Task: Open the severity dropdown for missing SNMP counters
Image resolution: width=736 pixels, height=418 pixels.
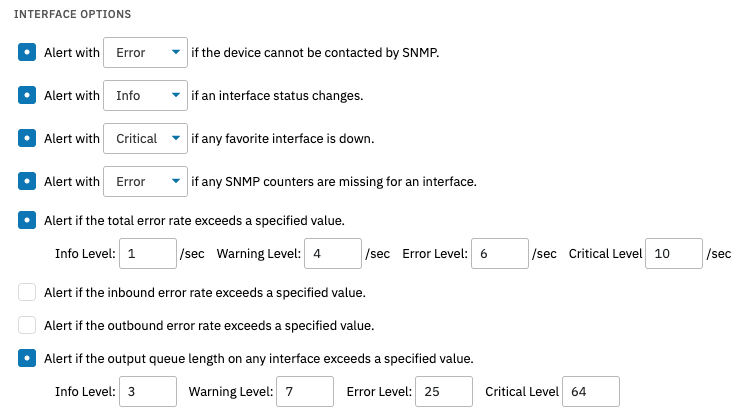Action: [145, 182]
